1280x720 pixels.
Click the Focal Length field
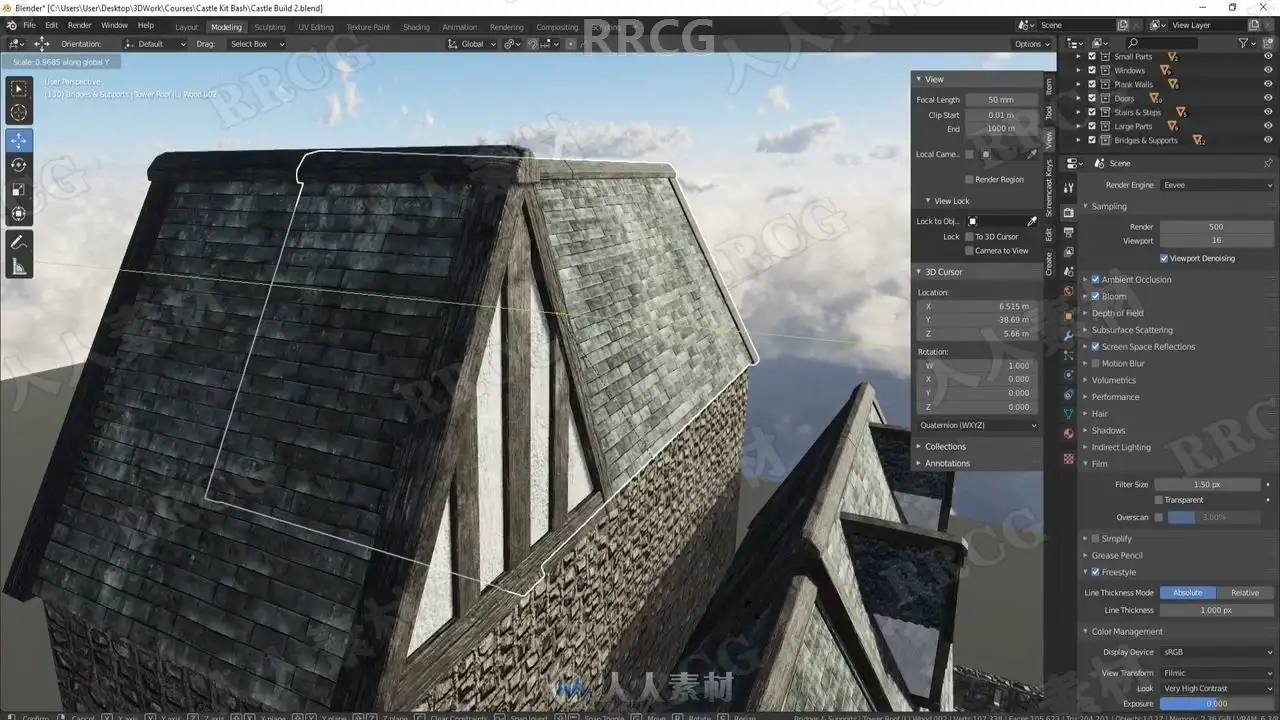point(1000,100)
